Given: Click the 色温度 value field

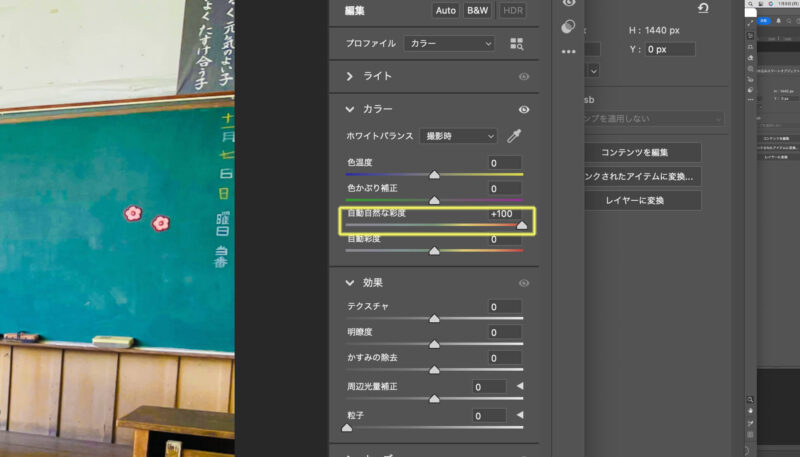Looking at the screenshot, I should (505, 163).
